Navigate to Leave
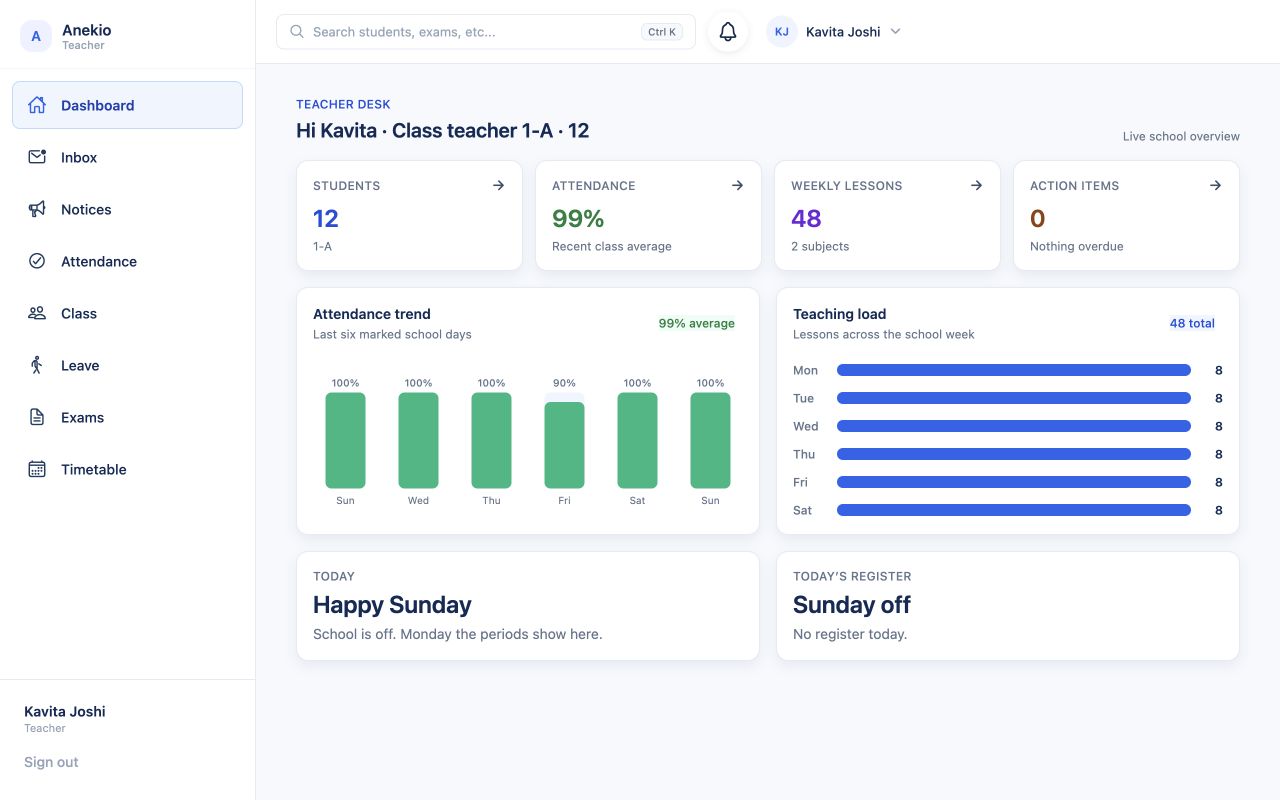Screen dimensions: 1280x800 coord(127,365)
